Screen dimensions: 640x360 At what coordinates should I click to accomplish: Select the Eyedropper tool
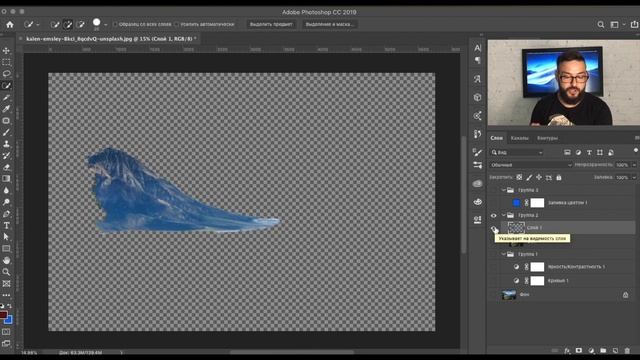pyautogui.click(x=6, y=109)
